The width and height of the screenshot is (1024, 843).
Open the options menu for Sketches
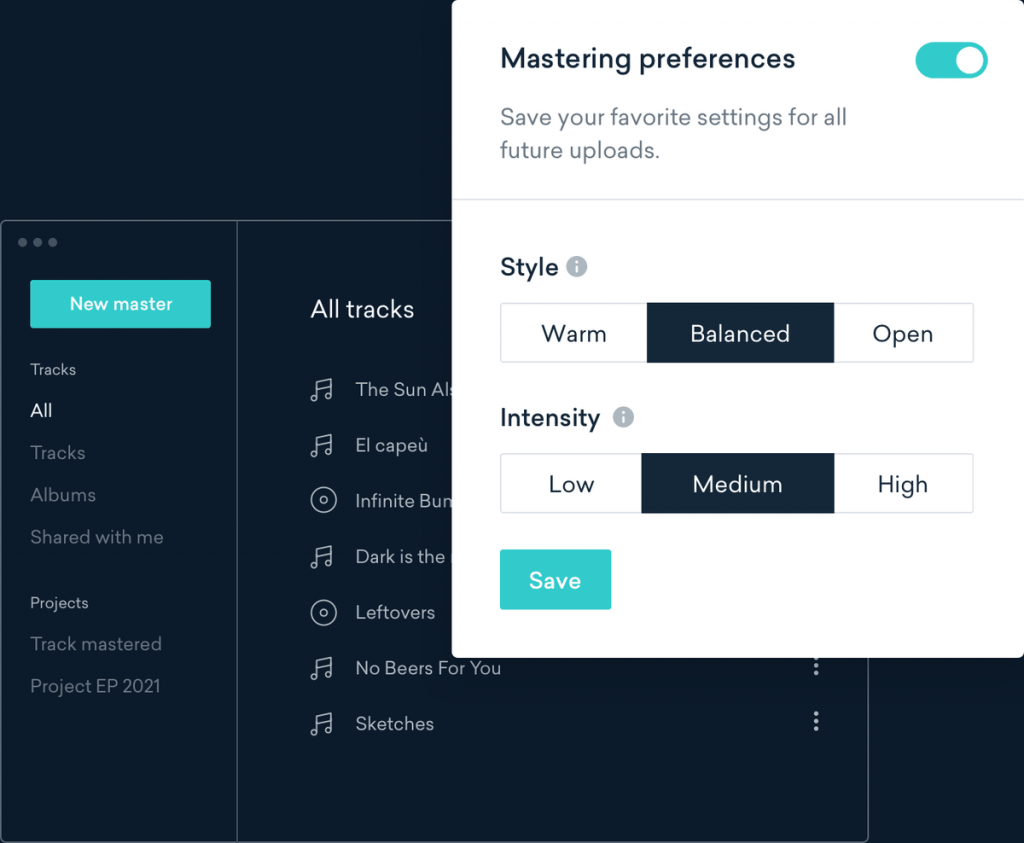[816, 721]
